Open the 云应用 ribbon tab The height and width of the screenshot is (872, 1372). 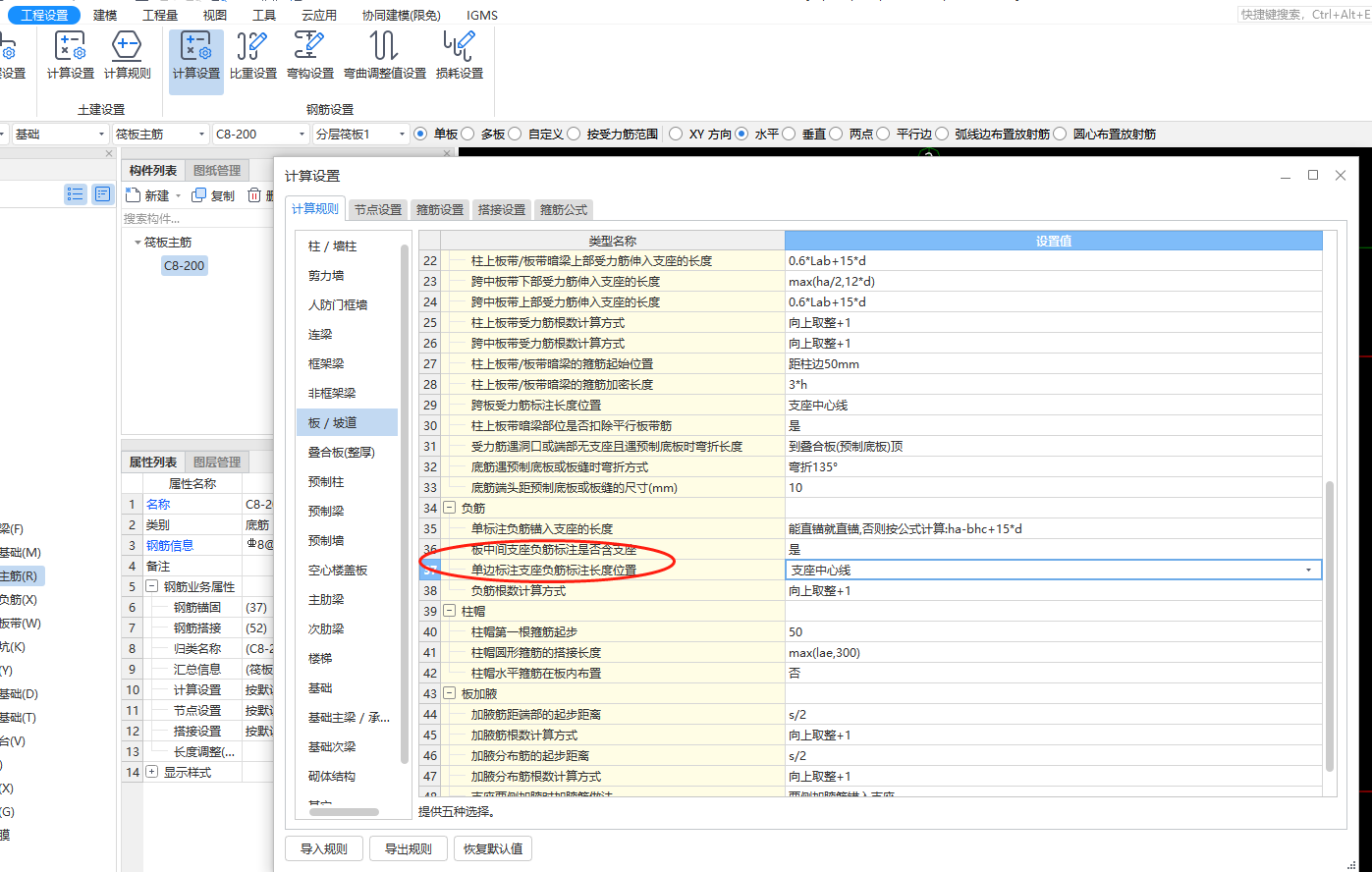[x=319, y=15]
